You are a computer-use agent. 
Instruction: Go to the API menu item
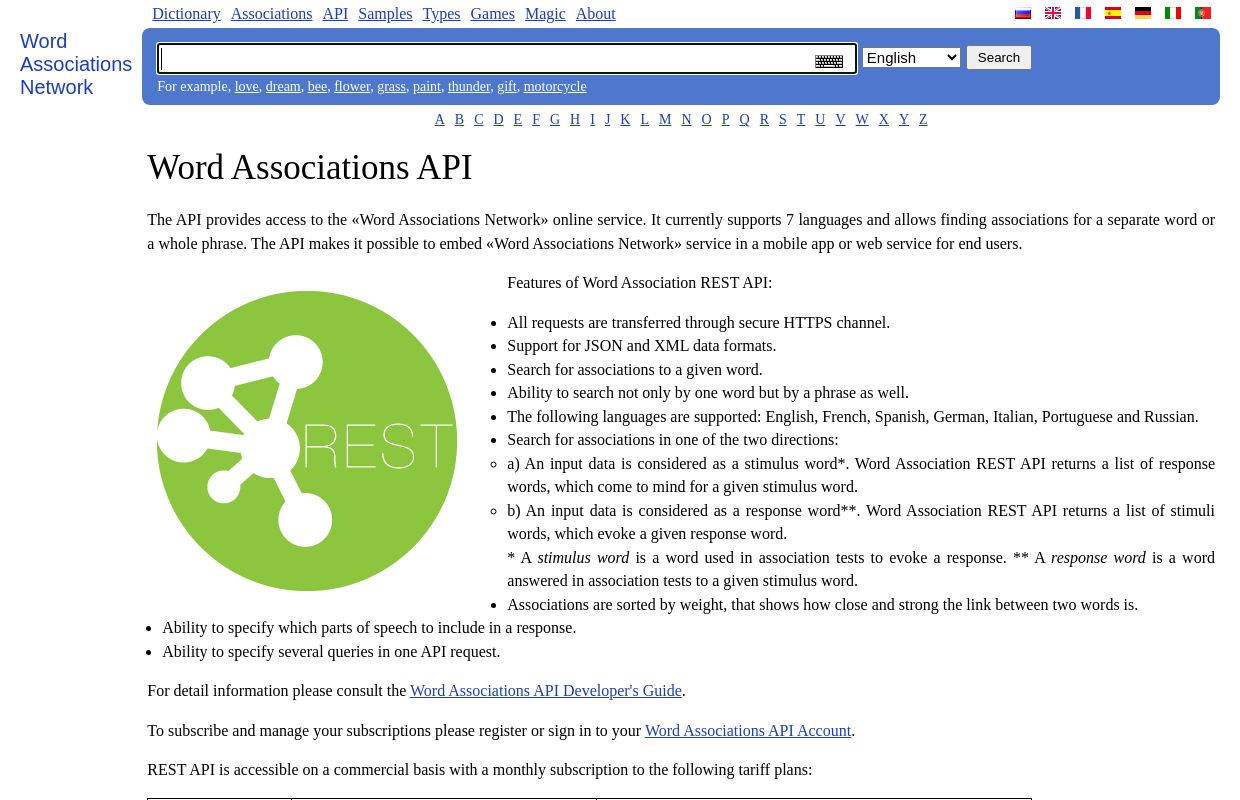coord(335,14)
